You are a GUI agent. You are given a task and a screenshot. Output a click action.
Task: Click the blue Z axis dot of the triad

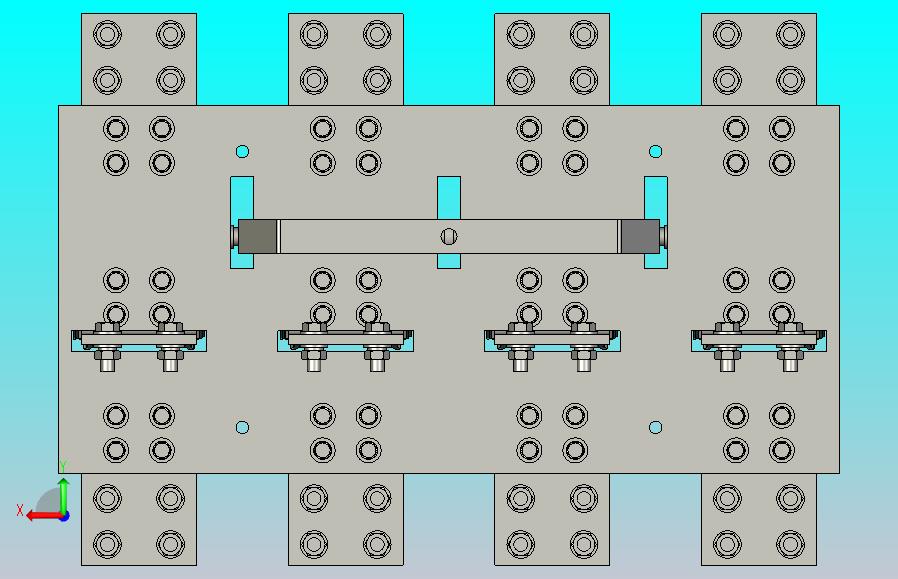tap(64, 517)
